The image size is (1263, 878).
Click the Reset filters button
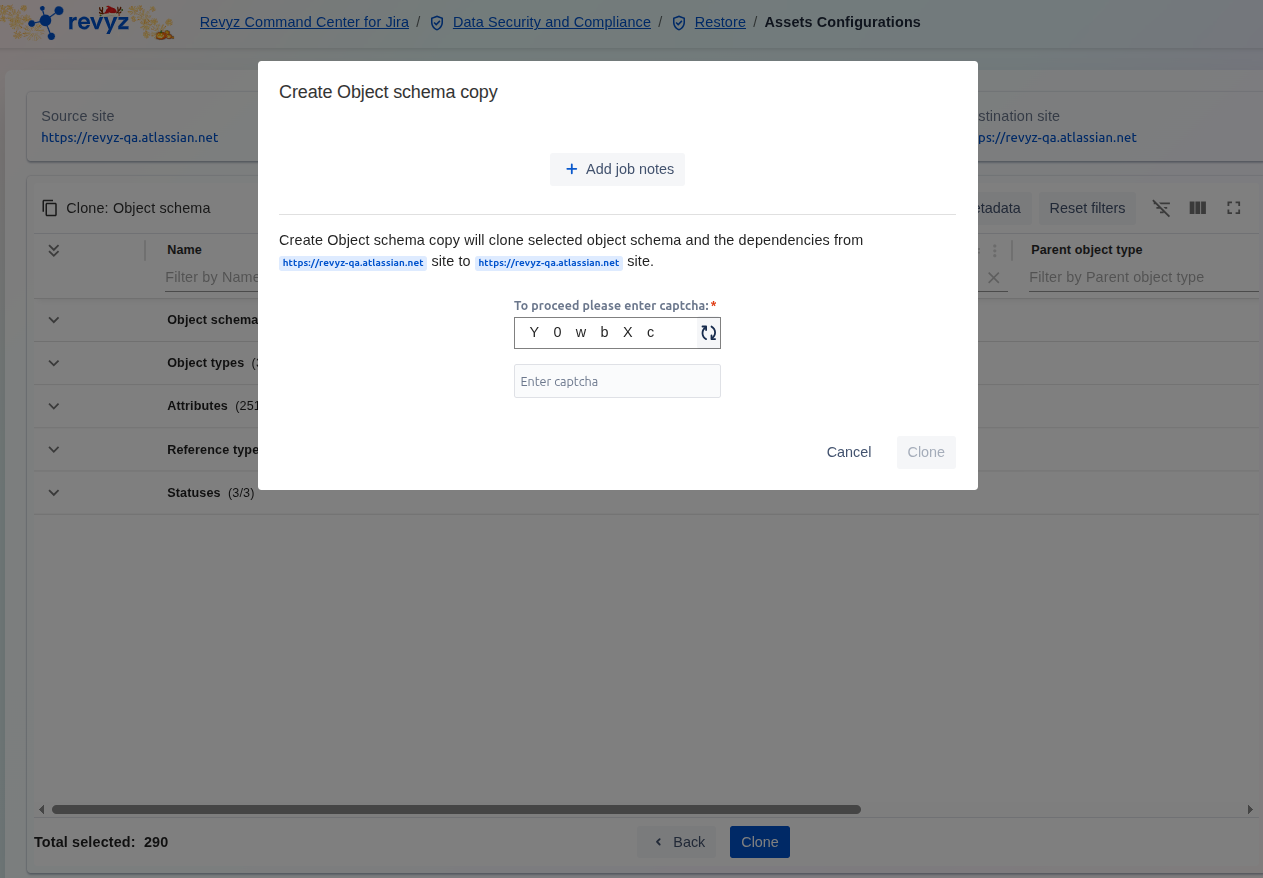tap(1086, 208)
